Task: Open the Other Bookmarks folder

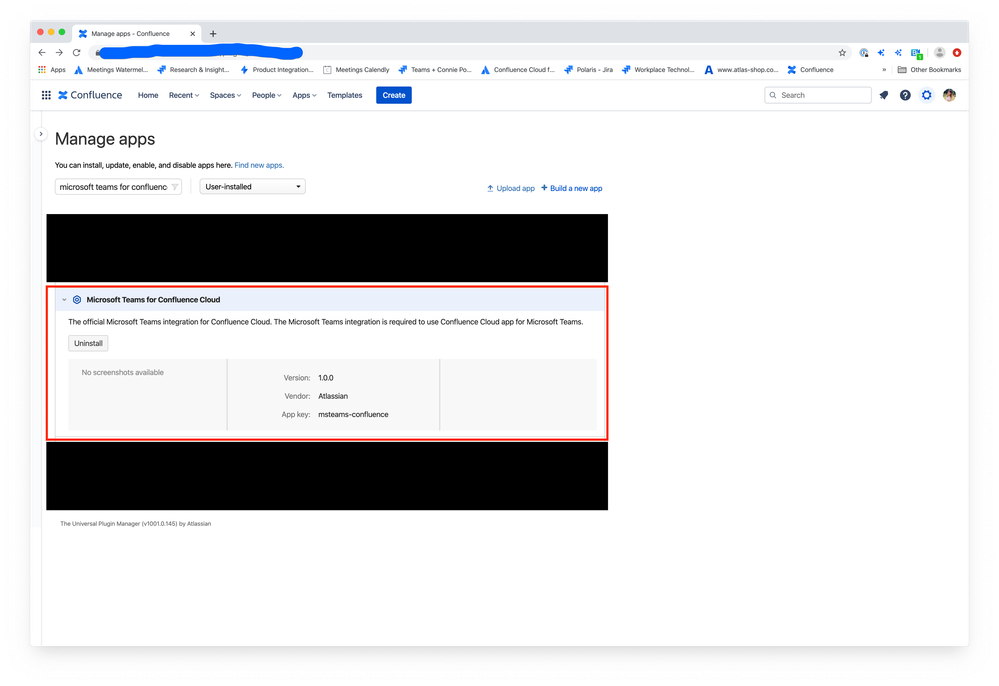Action: [929, 70]
